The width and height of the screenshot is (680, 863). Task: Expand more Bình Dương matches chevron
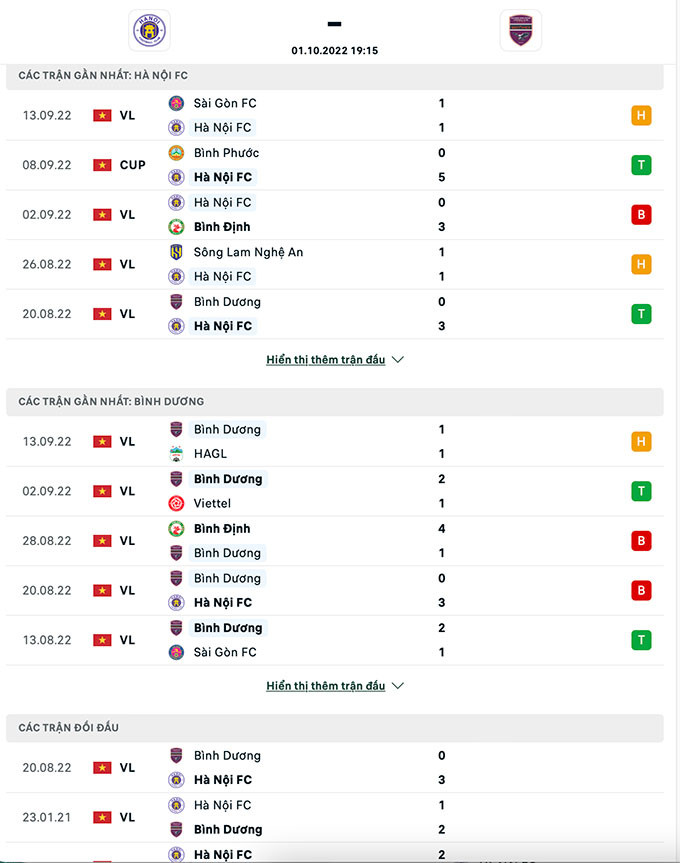tap(398, 686)
